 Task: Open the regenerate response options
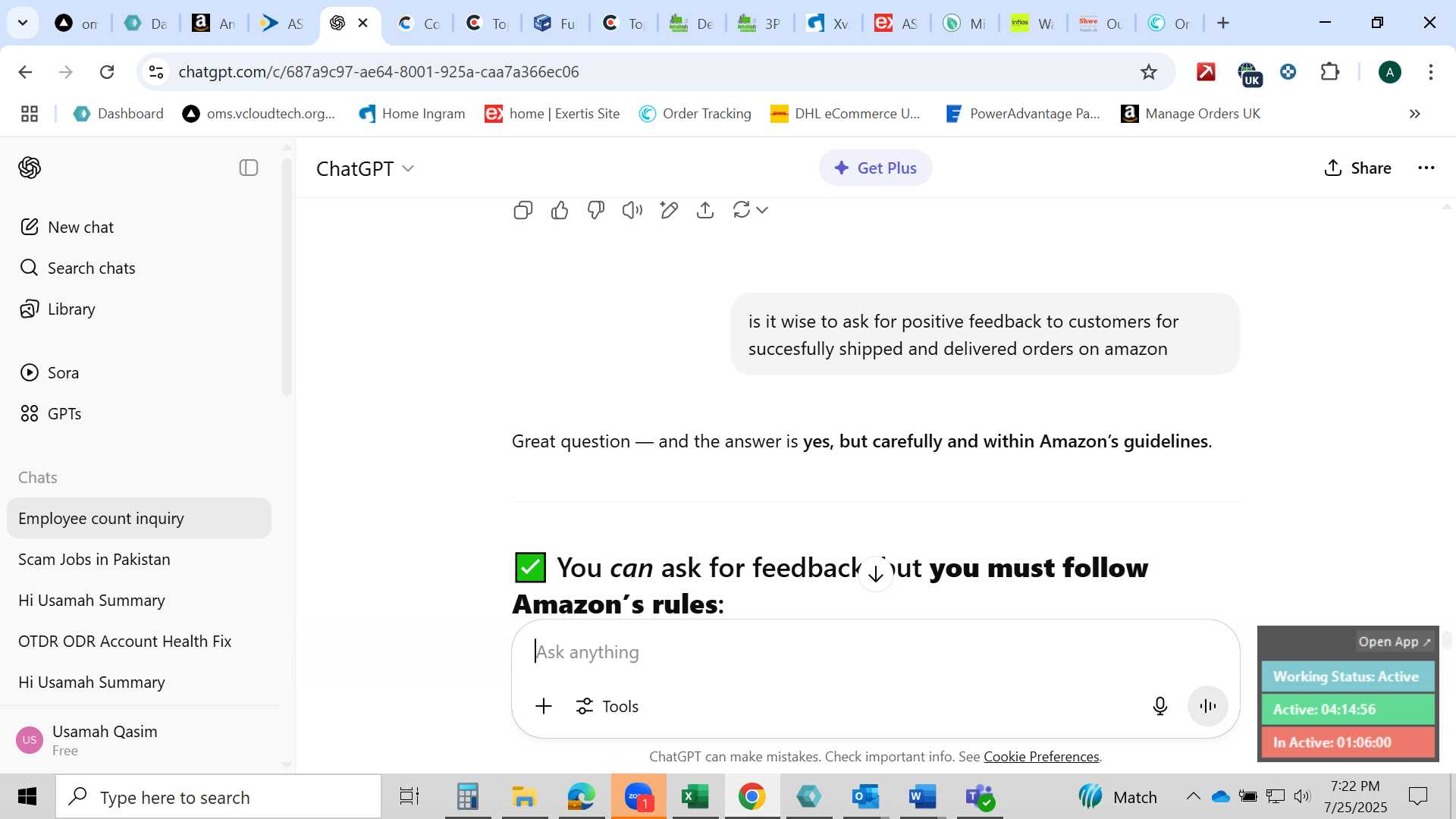point(751,210)
